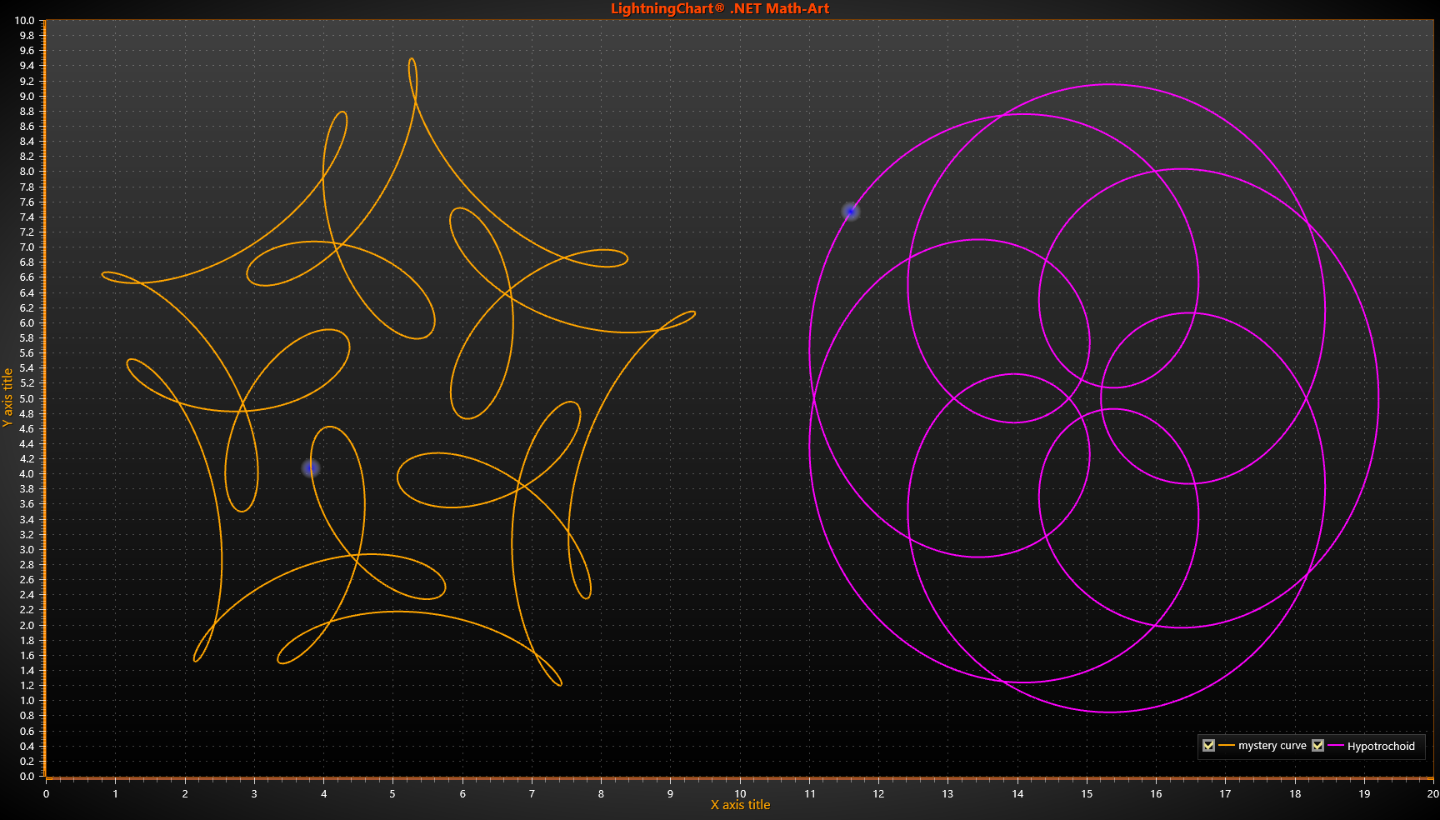Image resolution: width=1440 pixels, height=820 pixels.
Task: Click the X axis tick label '20'
Action: click(1433, 794)
